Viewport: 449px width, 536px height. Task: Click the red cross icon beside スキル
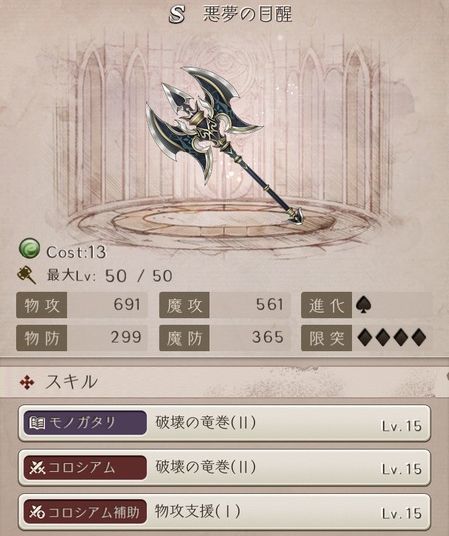[x=27, y=383]
